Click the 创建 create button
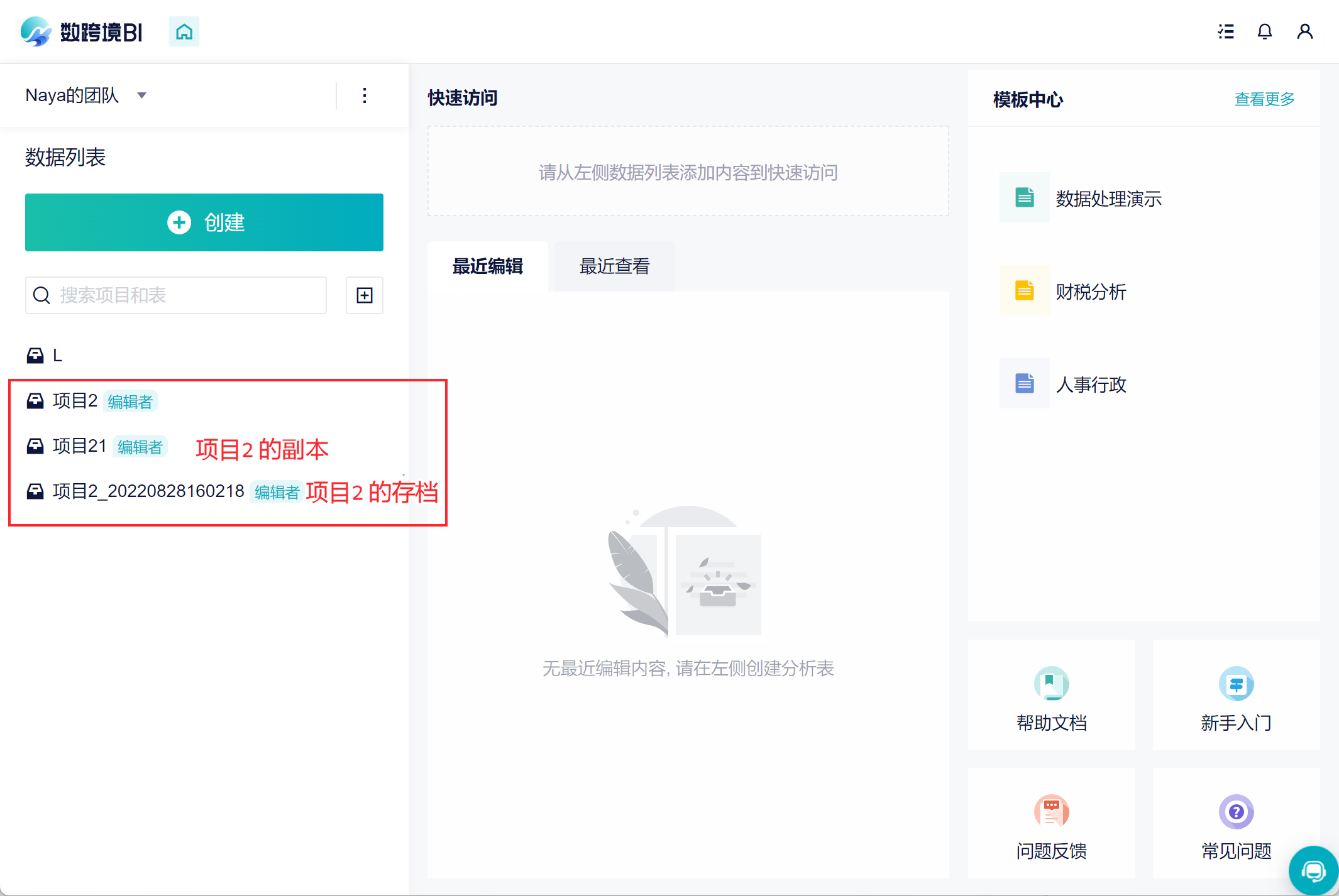Viewport: 1339px width, 896px height. click(204, 222)
